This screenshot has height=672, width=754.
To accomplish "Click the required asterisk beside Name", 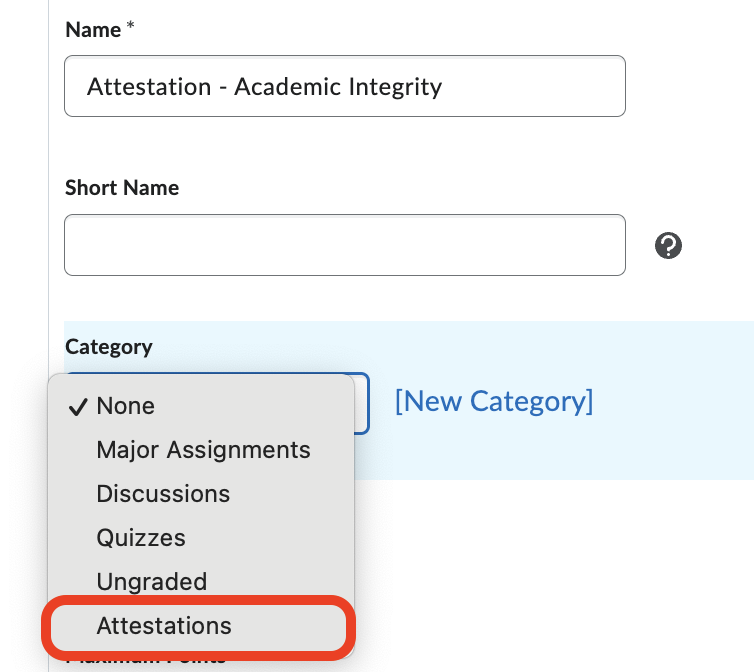I will click(x=130, y=30).
